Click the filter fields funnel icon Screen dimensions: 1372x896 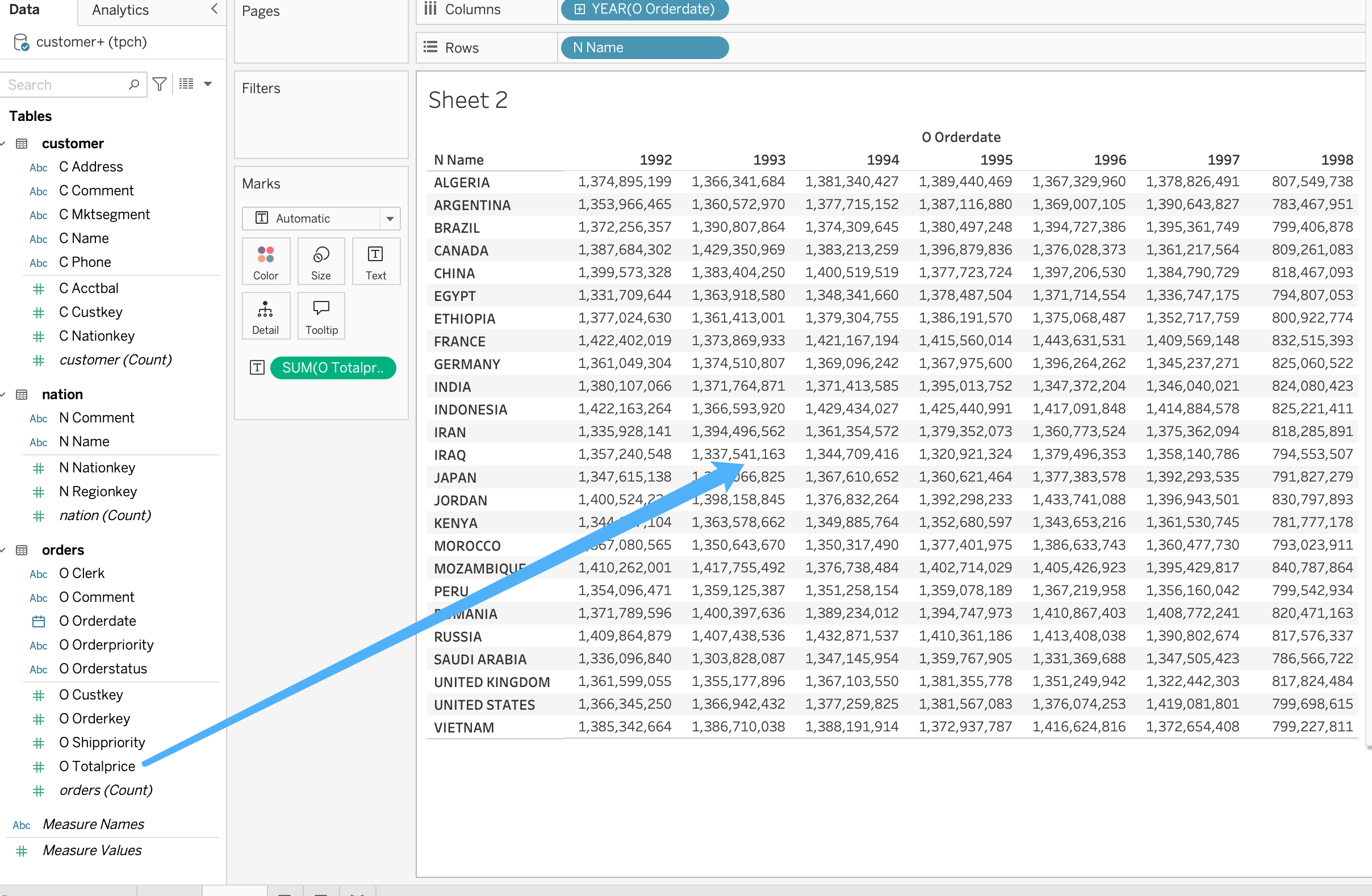tap(160, 84)
